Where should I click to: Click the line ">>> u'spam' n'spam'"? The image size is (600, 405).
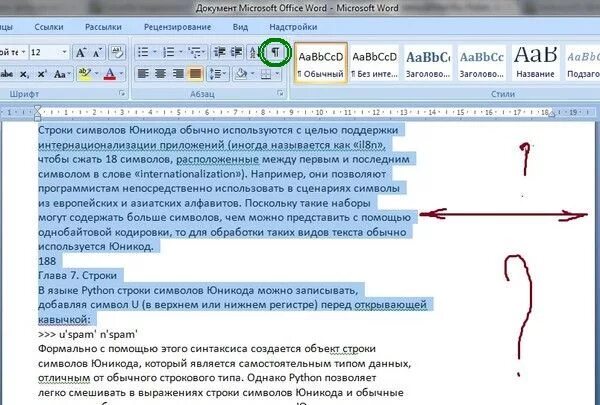tap(88, 334)
